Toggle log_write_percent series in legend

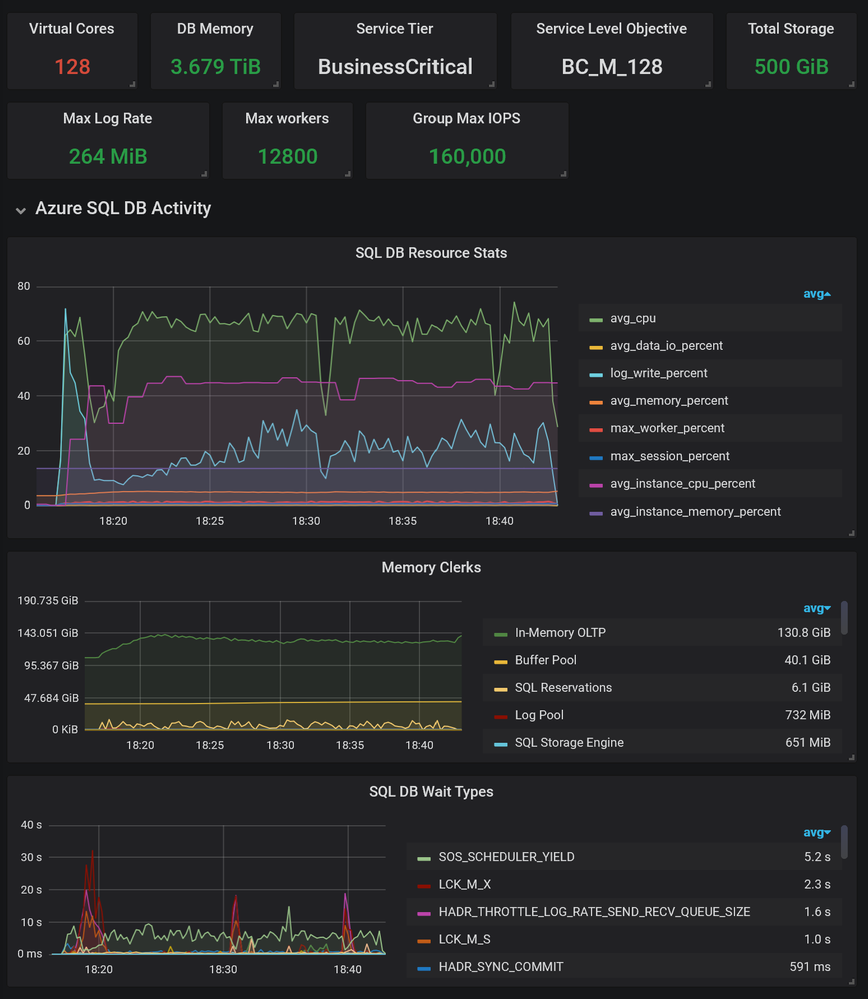[x=658, y=373]
